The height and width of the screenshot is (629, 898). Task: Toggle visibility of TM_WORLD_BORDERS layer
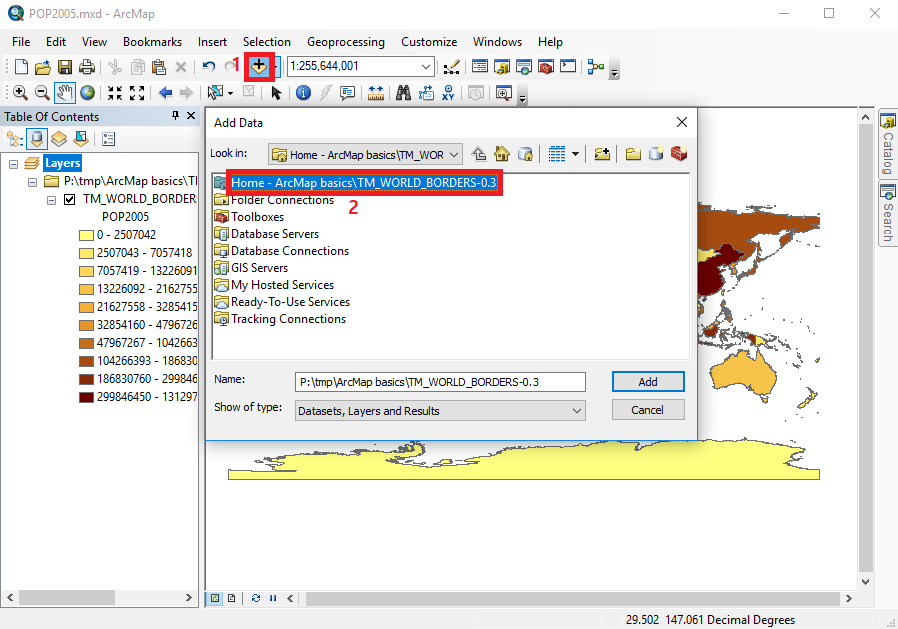tap(68, 198)
